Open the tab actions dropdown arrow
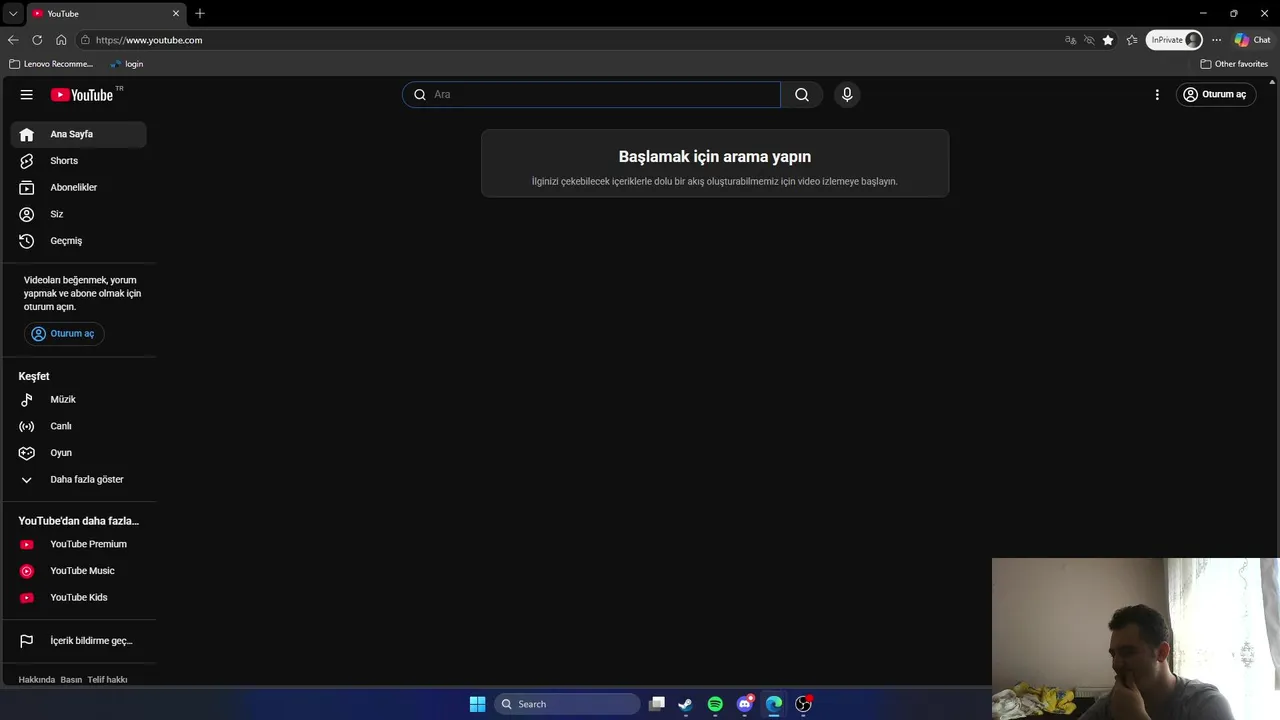 [13, 13]
